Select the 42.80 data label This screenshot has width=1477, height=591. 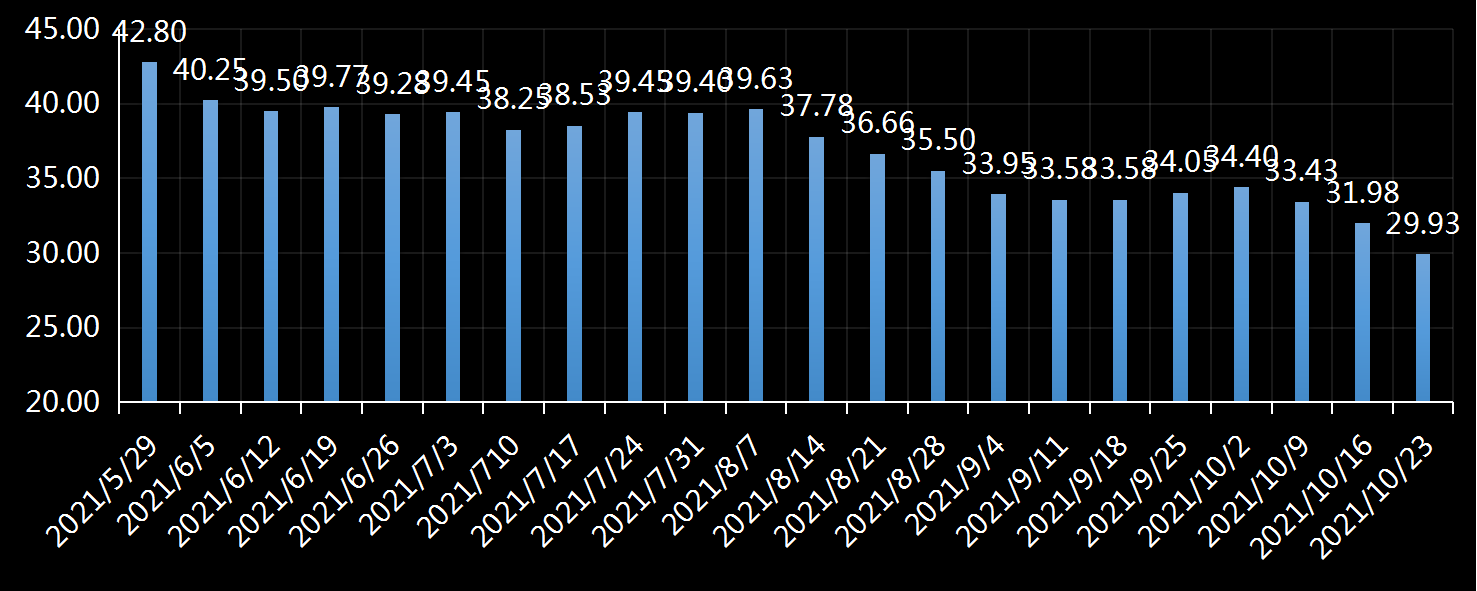click(149, 32)
